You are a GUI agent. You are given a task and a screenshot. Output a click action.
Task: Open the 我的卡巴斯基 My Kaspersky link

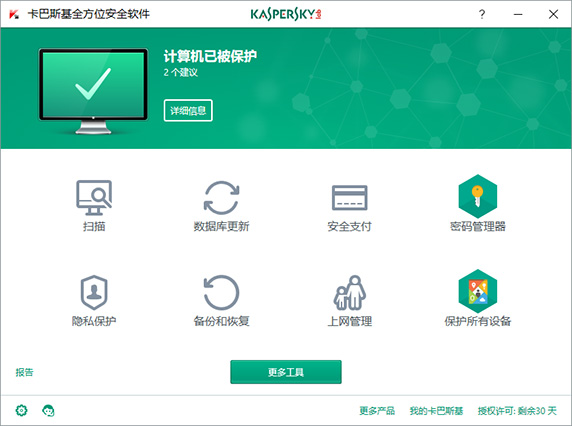coord(436,411)
